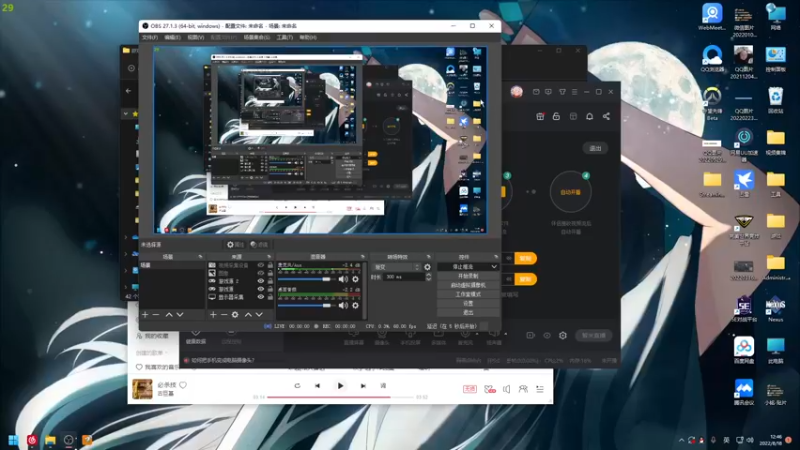
Task: Click share icon in streaming app
Action: pos(606,116)
